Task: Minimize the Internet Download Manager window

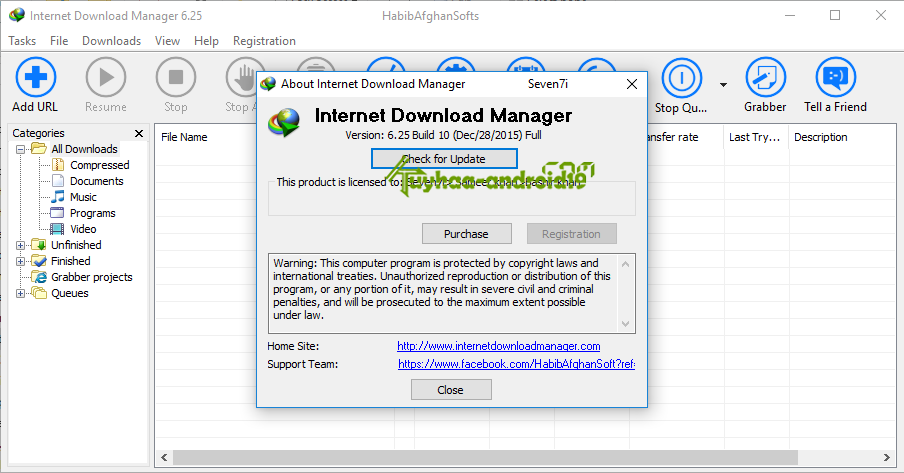Action: point(790,16)
